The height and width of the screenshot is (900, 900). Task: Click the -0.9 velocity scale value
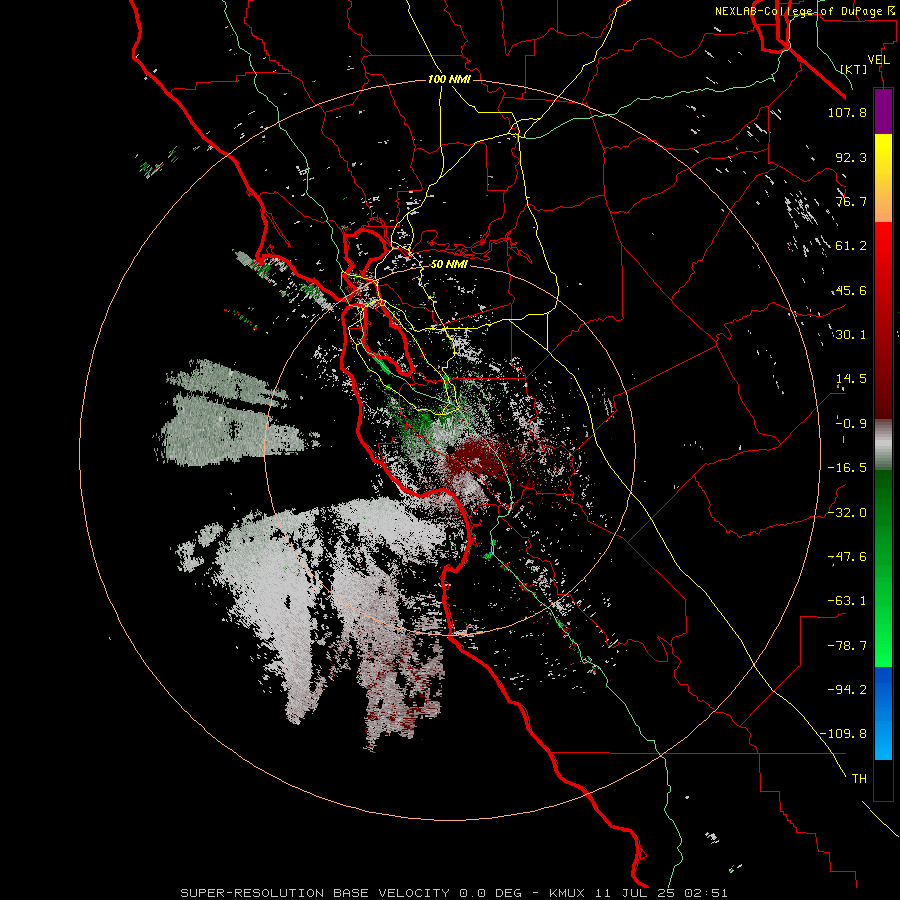click(851, 424)
